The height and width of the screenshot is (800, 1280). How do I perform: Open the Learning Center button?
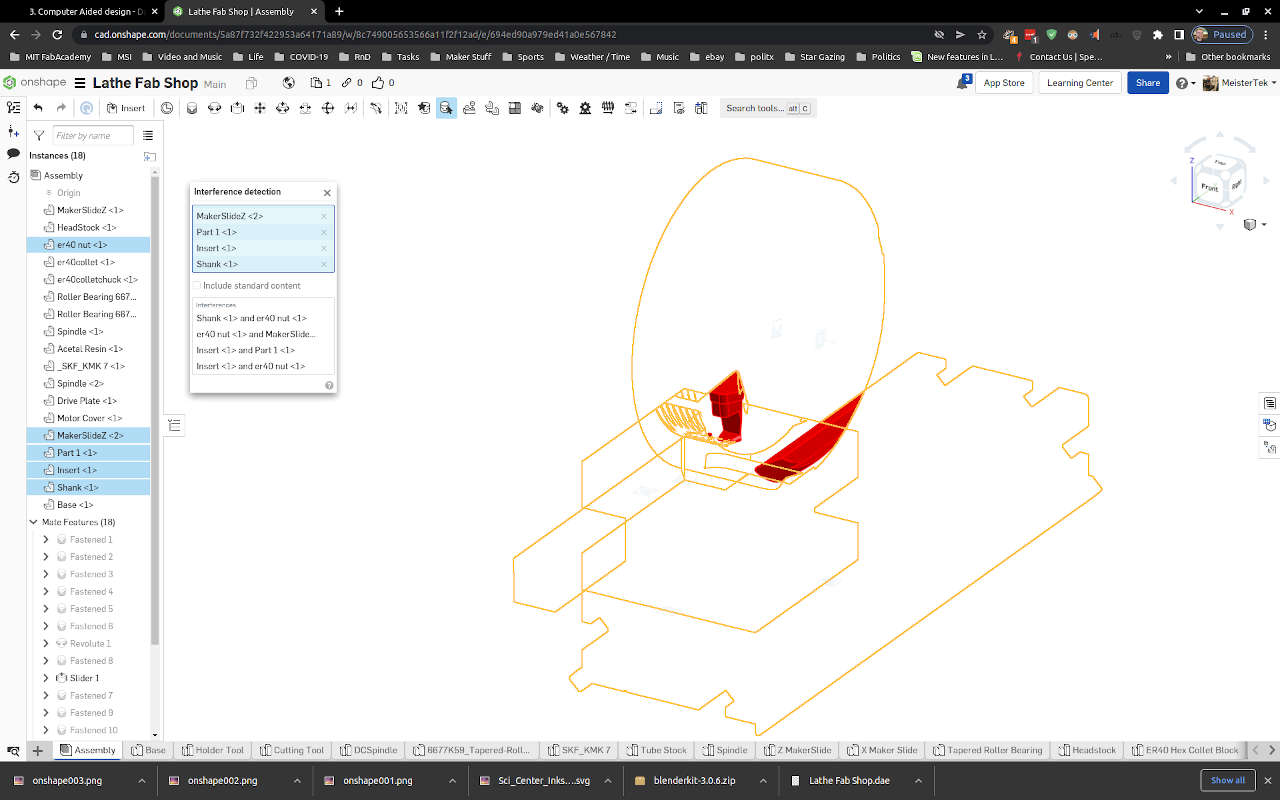[x=1080, y=83]
